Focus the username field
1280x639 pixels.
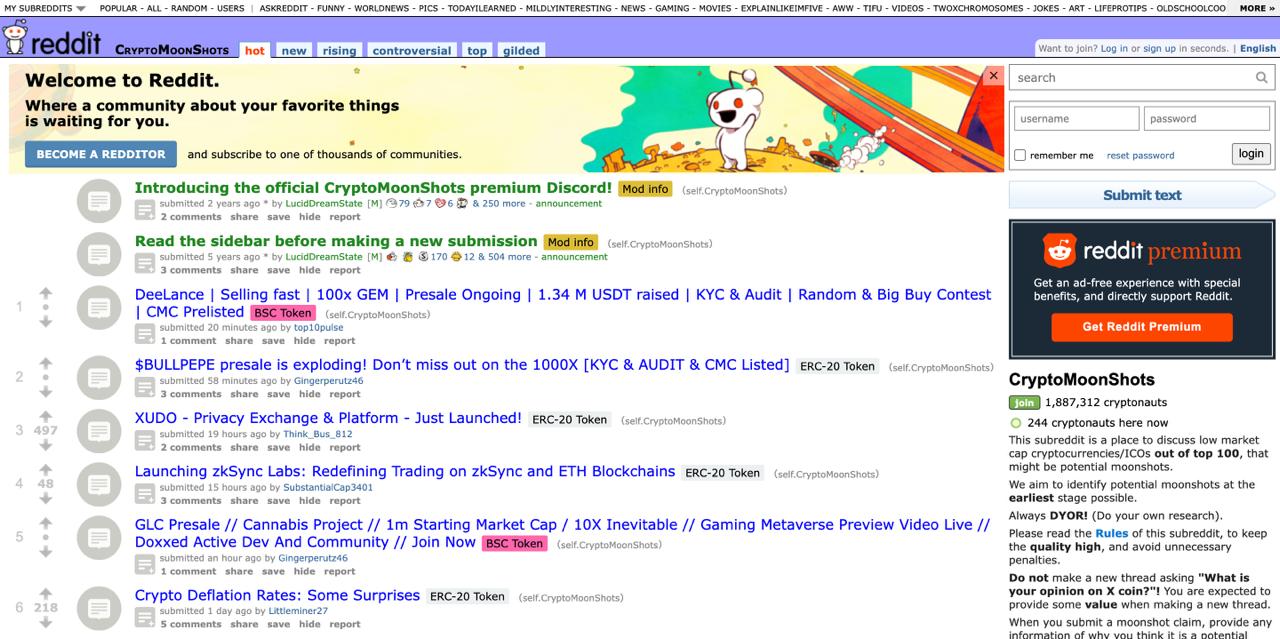[1076, 119]
